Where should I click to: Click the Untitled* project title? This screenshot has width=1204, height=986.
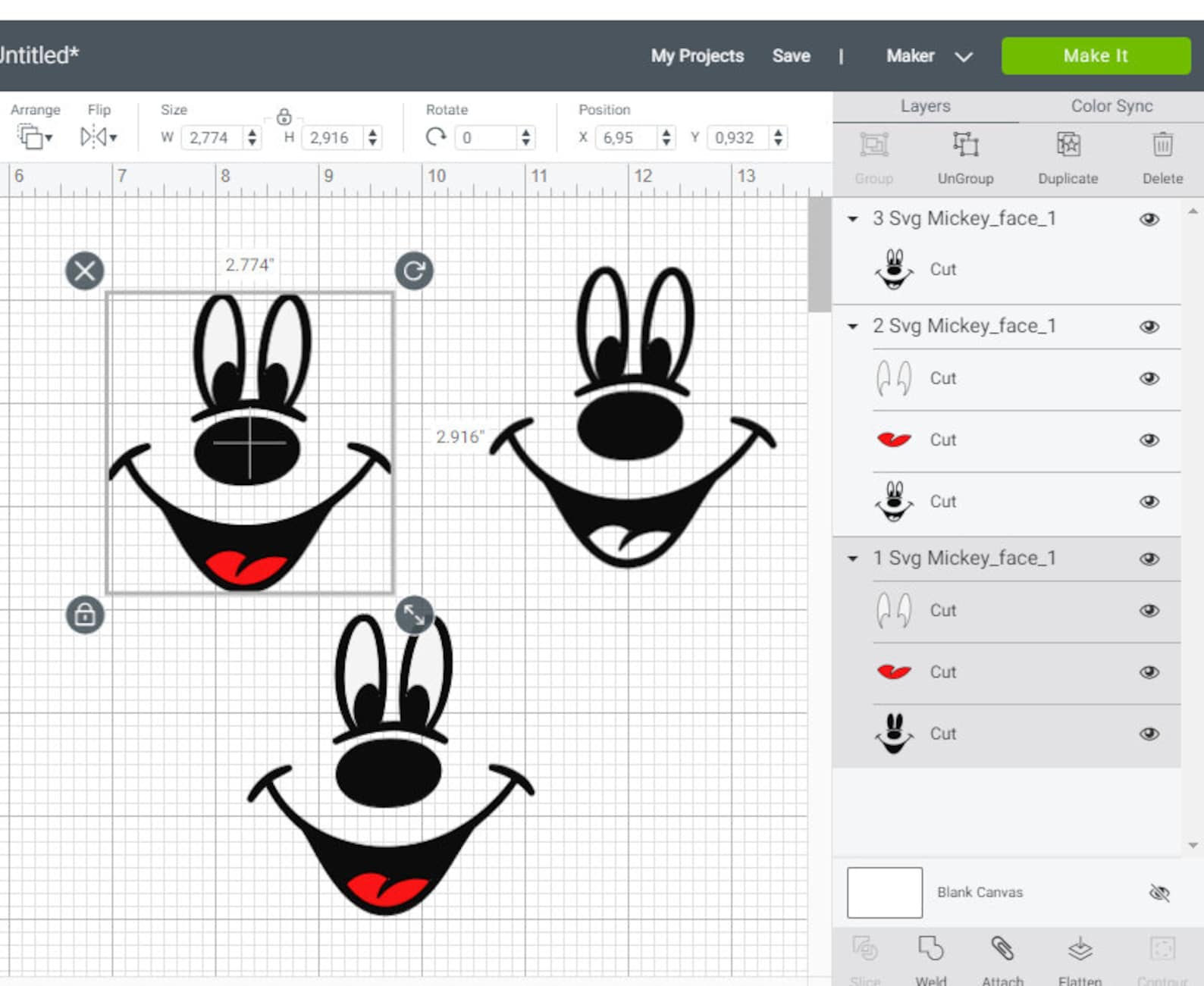click(39, 55)
